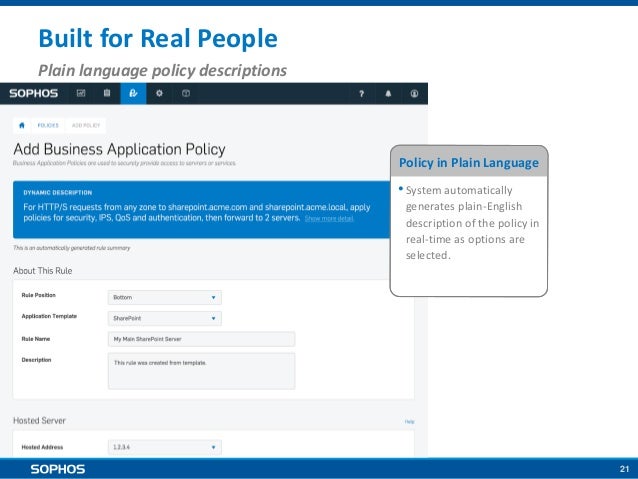The height and width of the screenshot is (479, 638).
Task: Select the active Policies icon in the nav bar
Action: [x=133, y=93]
